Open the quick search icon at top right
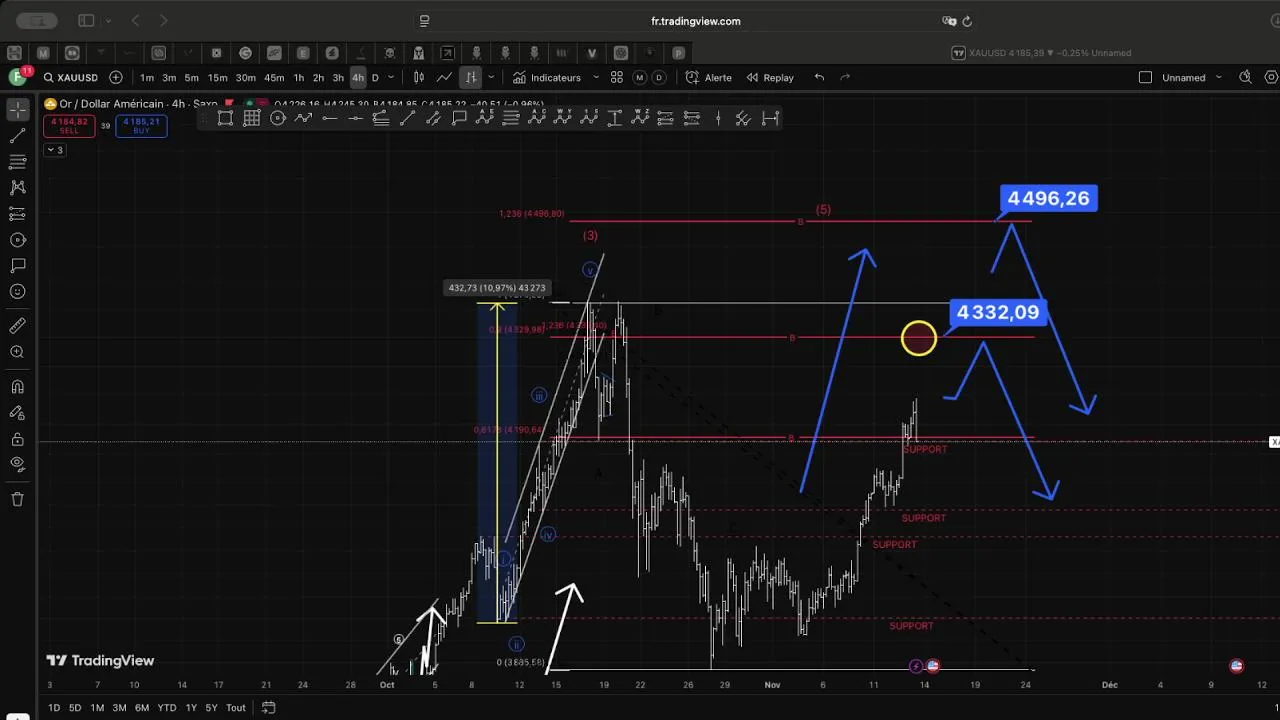 (x=1245, y=77)
